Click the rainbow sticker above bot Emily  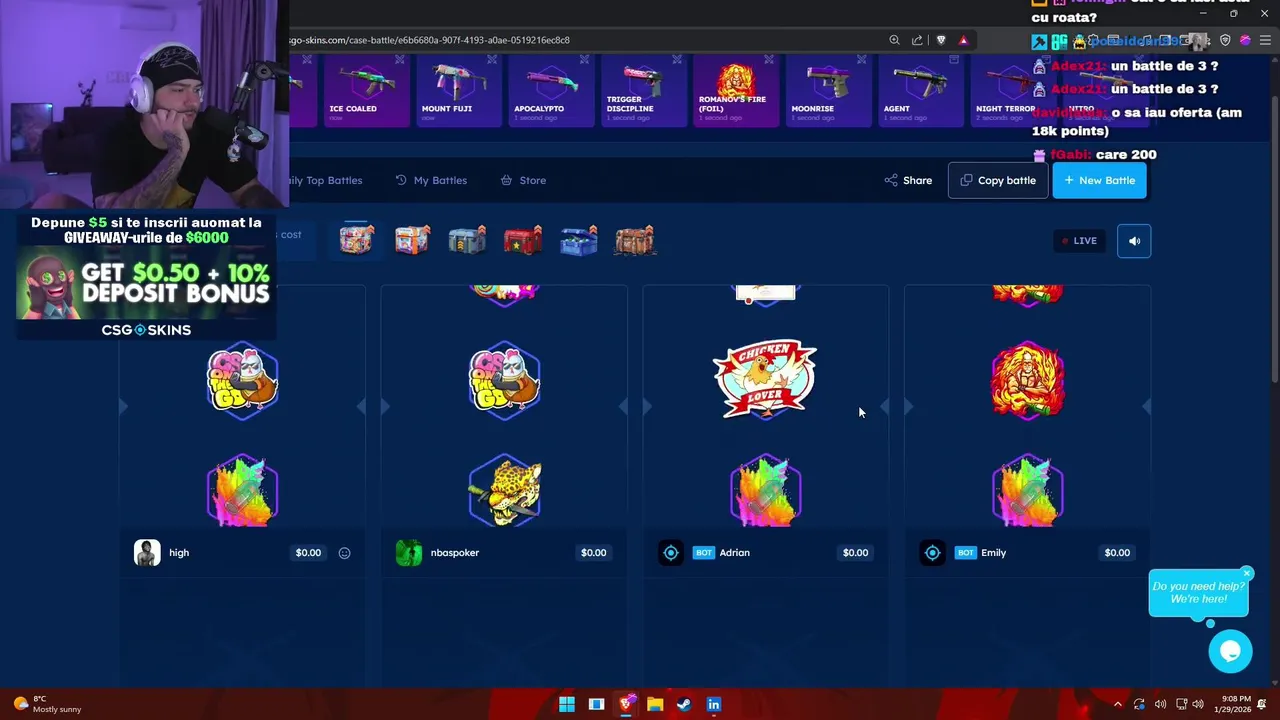1027,491
